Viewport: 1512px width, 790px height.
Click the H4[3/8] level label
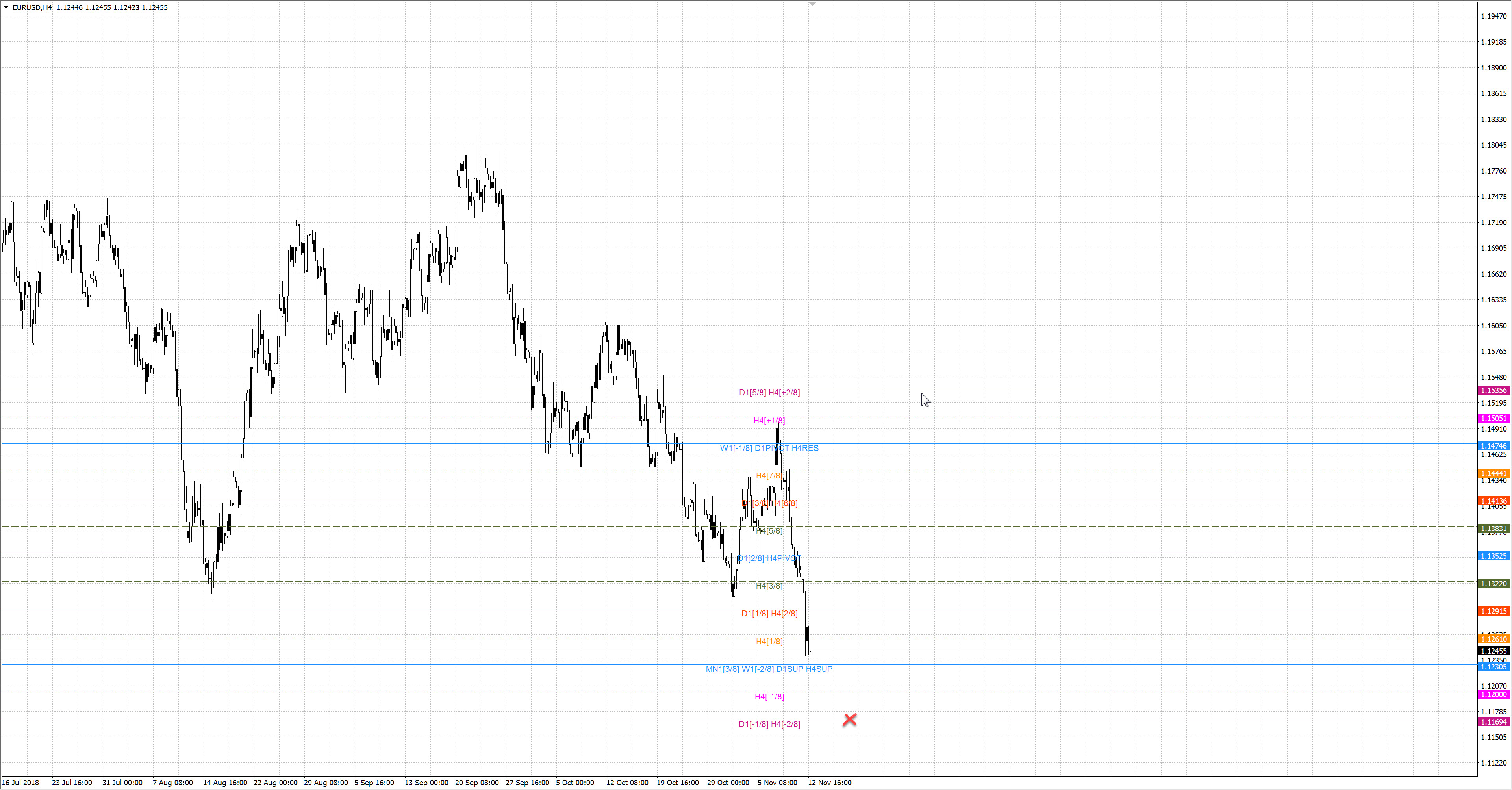pos(769,586)
